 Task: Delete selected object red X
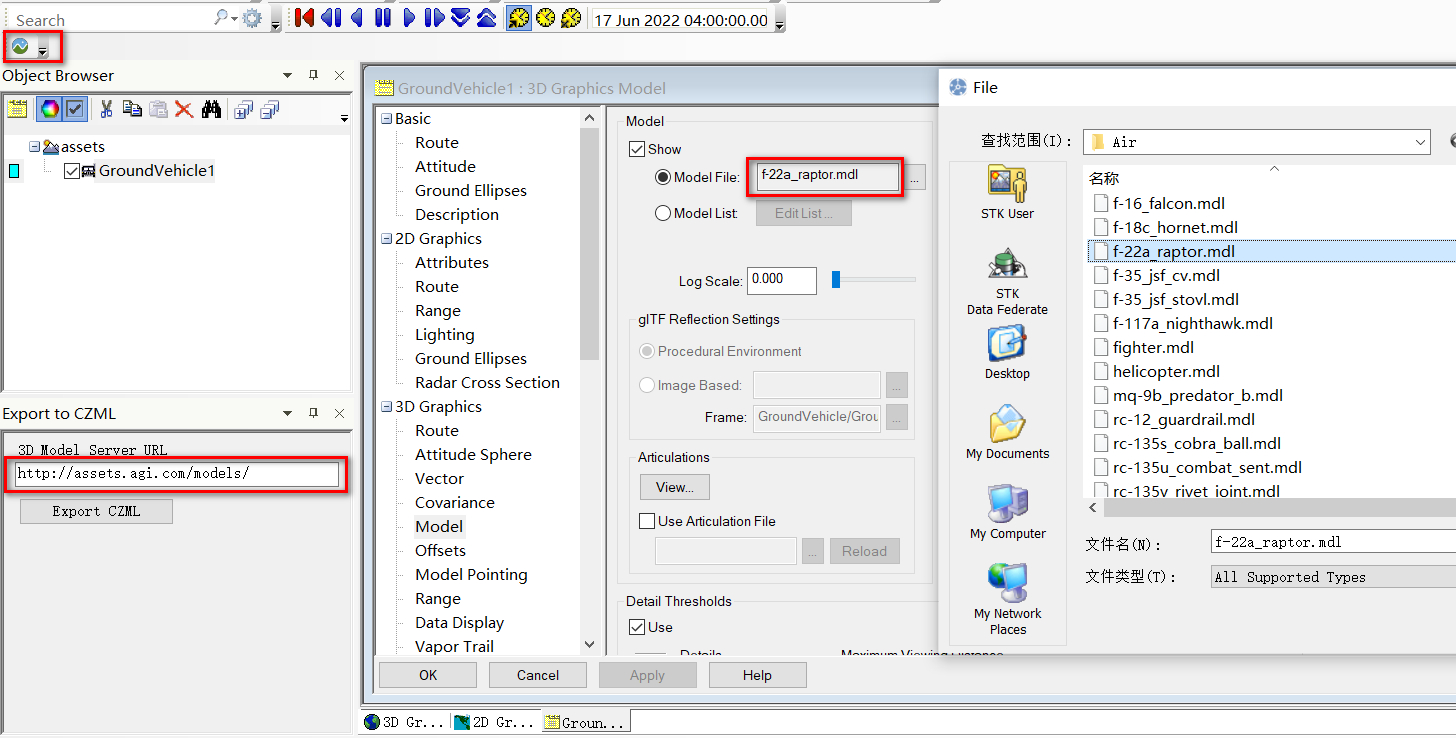(184, 109)
